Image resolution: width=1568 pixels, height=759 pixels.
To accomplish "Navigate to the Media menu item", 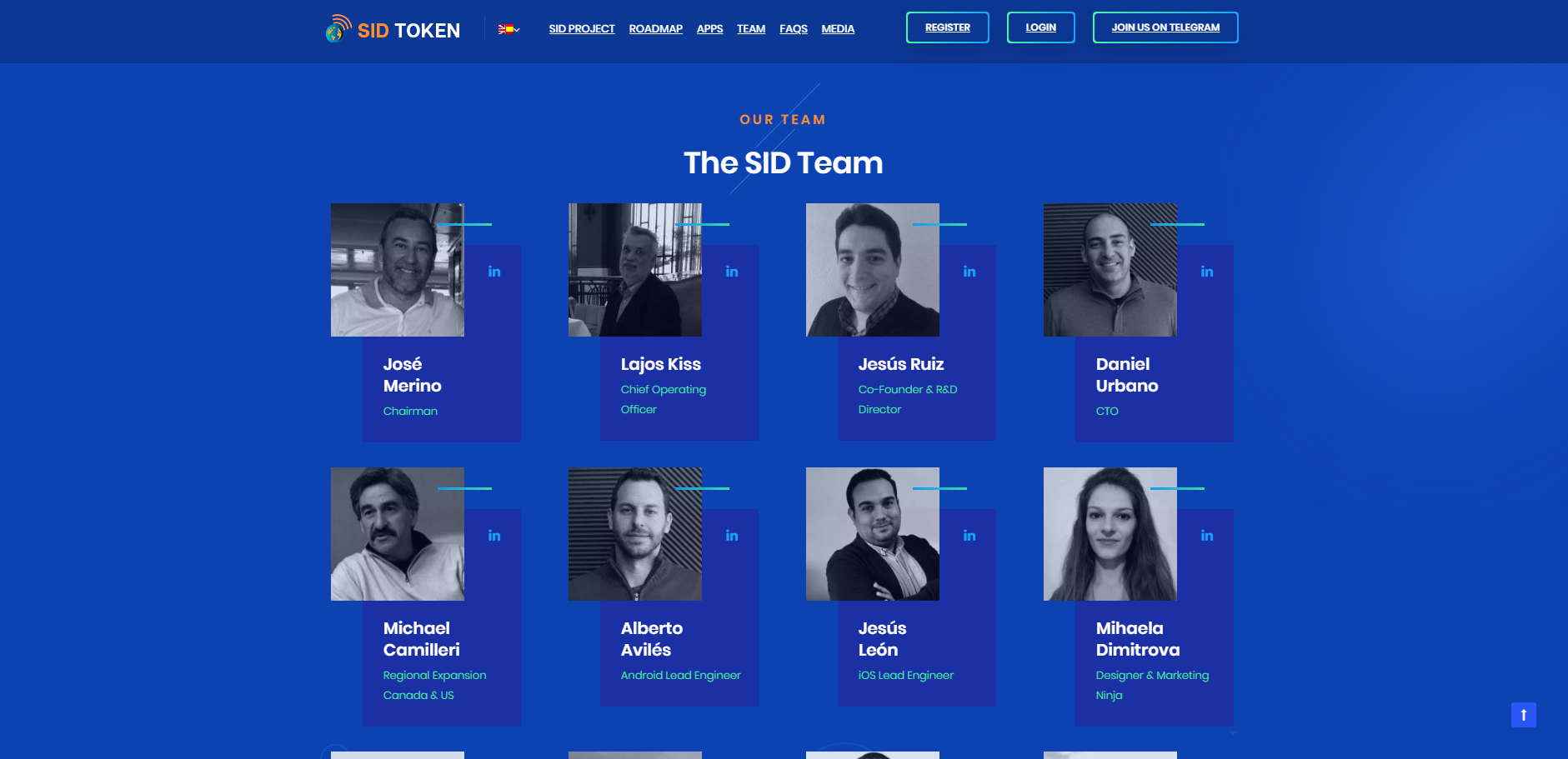I will [x=838, y=29].
